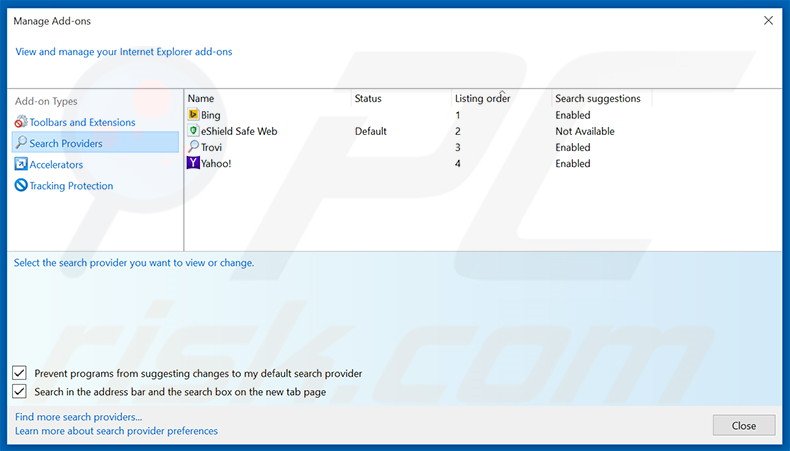Click the Trovi magnifier icon
The width and height of the screenshot is (790, 451).
(x=193, y=147)
